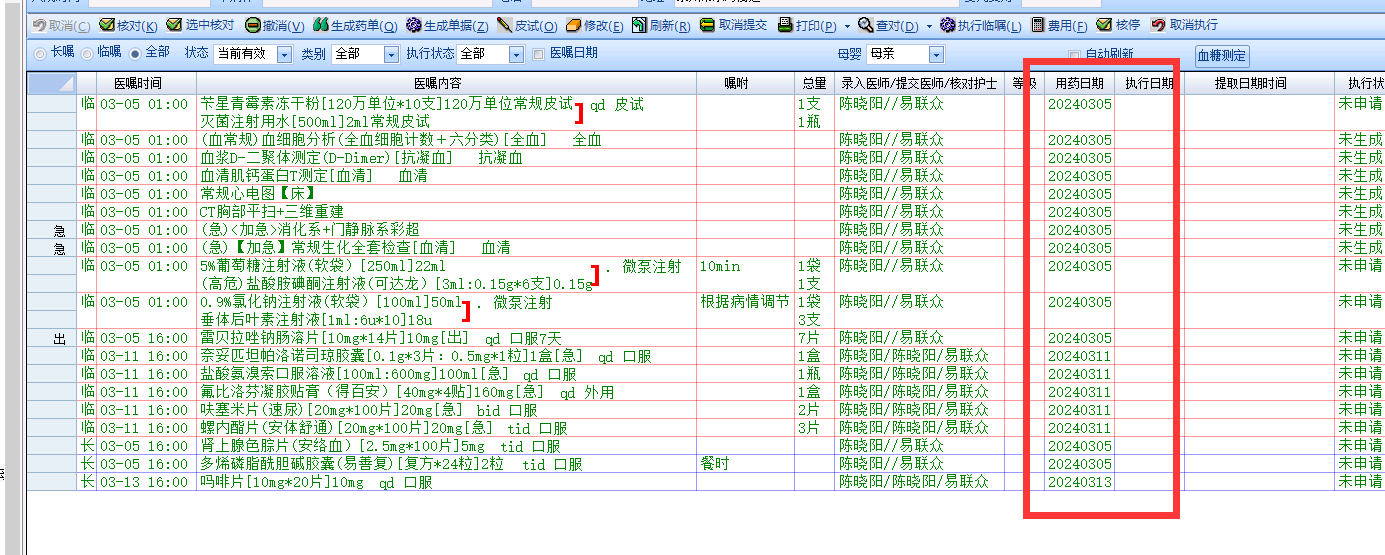The height and width of the screenshot is (555, 1385).
Task: Select the 血清肌钙蛋白T测定 order row
Action: 705,176
